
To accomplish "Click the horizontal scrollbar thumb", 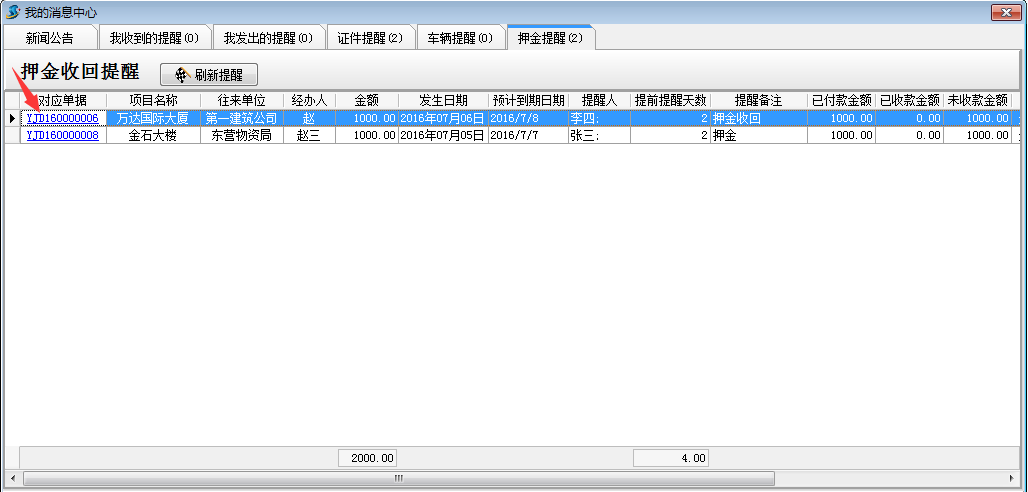I will click(x=397, y=478).
